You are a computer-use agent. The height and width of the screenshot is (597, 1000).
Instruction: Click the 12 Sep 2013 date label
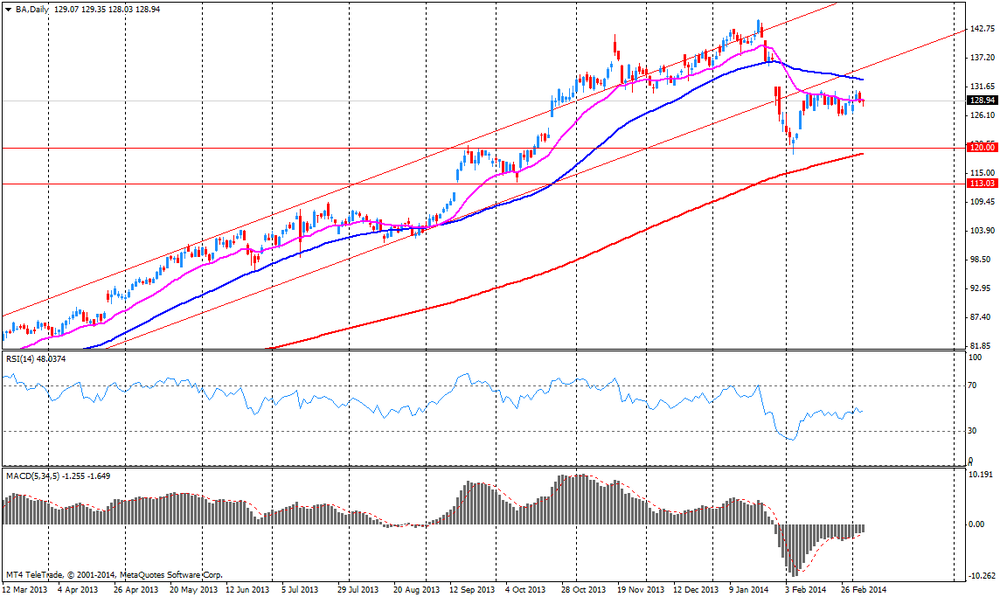tap(472, 589)
